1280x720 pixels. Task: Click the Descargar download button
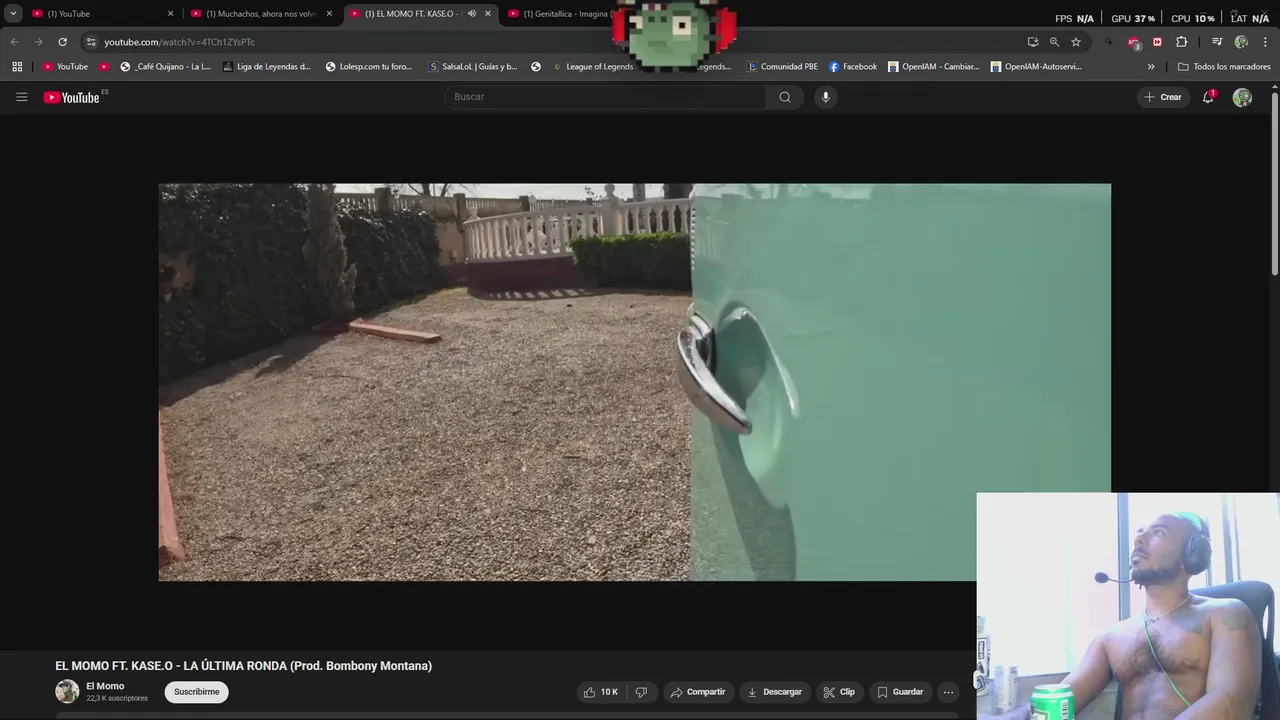pos(775,692)
